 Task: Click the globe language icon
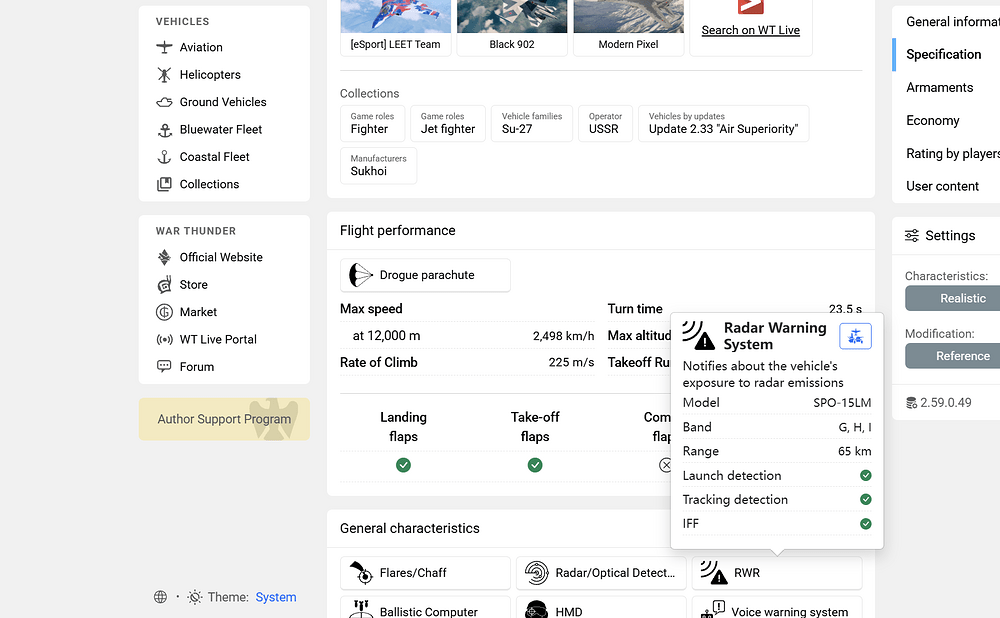(x=160, y=597)
